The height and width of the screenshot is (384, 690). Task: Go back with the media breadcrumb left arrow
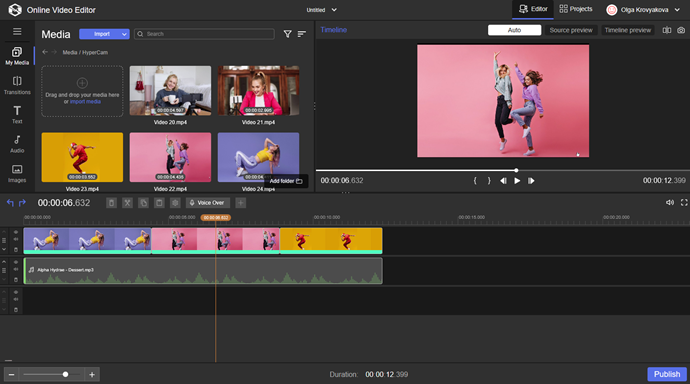[x=45, y=52]
